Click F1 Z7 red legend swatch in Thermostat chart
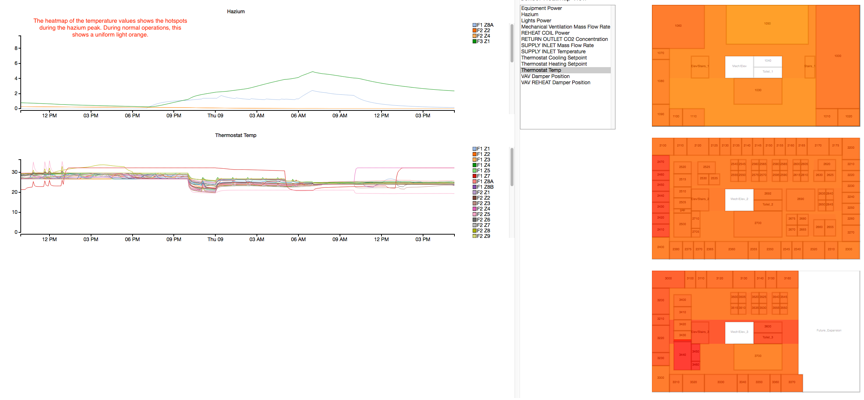Viewport: 864px width, 400px height. (475, 177)
